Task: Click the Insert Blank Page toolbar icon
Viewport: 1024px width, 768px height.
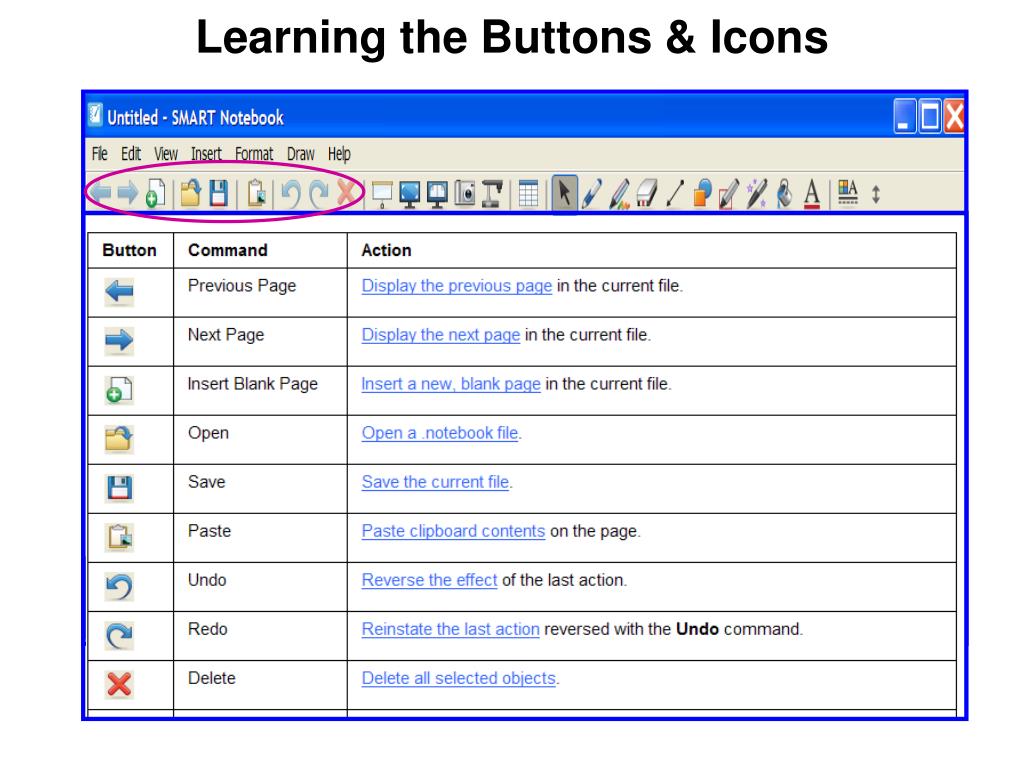Action: (x=155, y=193)
